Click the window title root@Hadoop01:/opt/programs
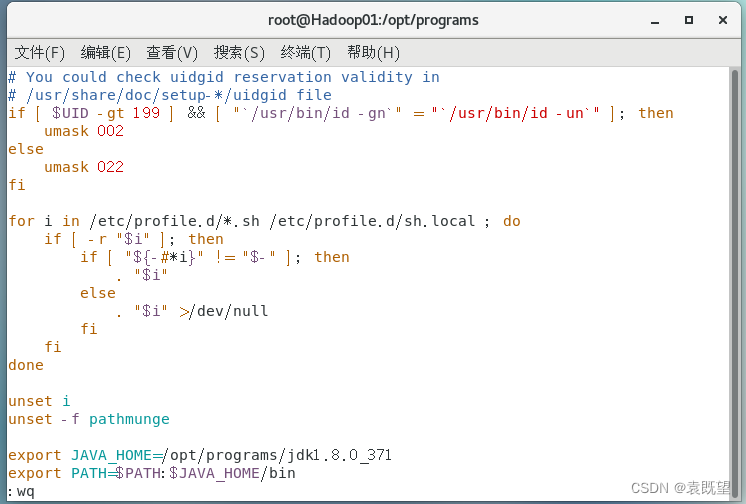This screenshot has height=504, width=746. point(373,20)
